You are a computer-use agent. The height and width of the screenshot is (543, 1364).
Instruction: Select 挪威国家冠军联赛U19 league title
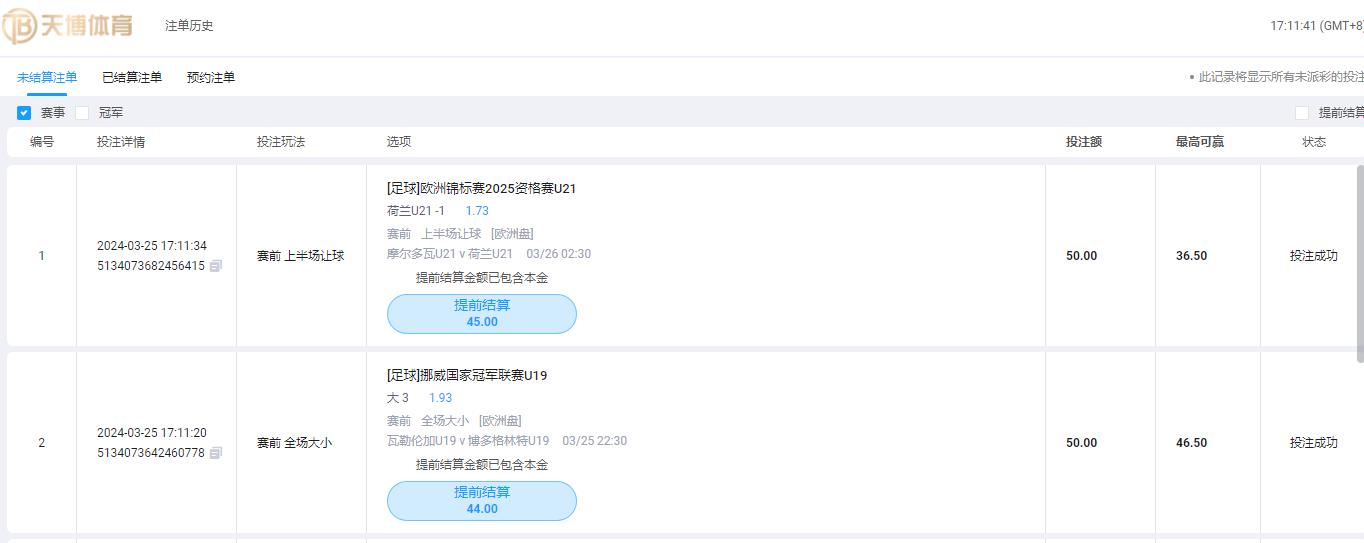(x=467, y=376)
